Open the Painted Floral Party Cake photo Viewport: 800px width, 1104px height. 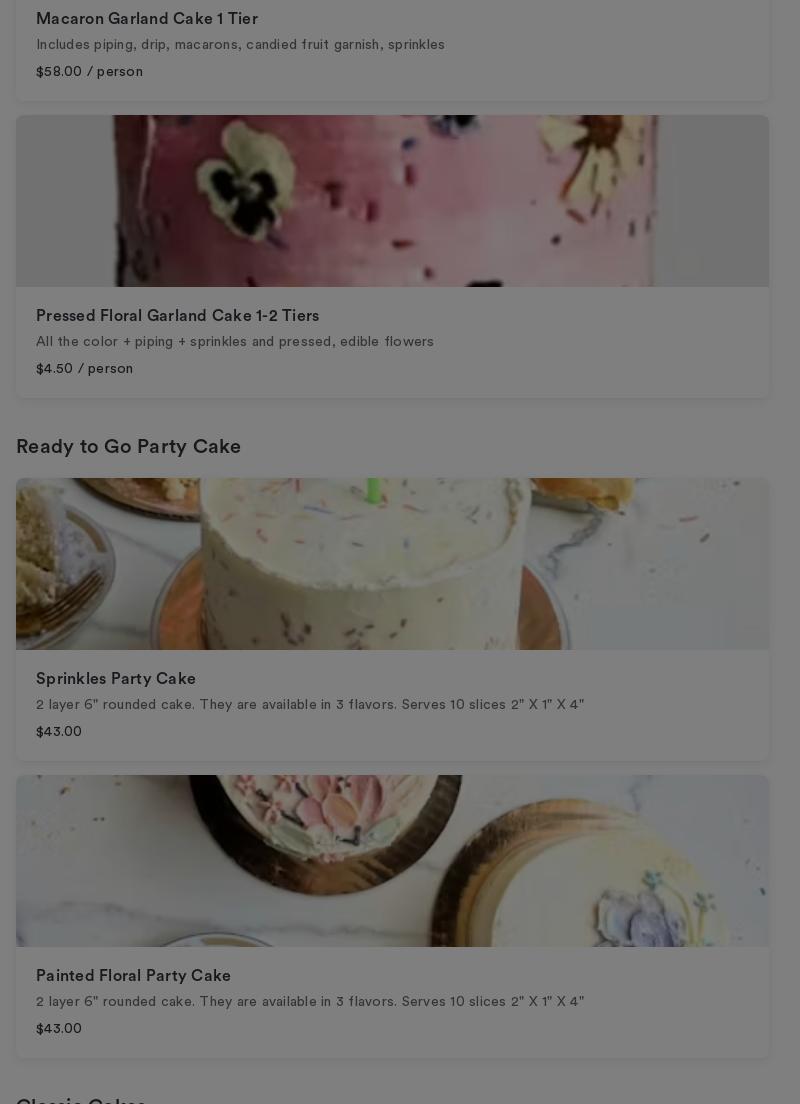click(x=392, y=861)
